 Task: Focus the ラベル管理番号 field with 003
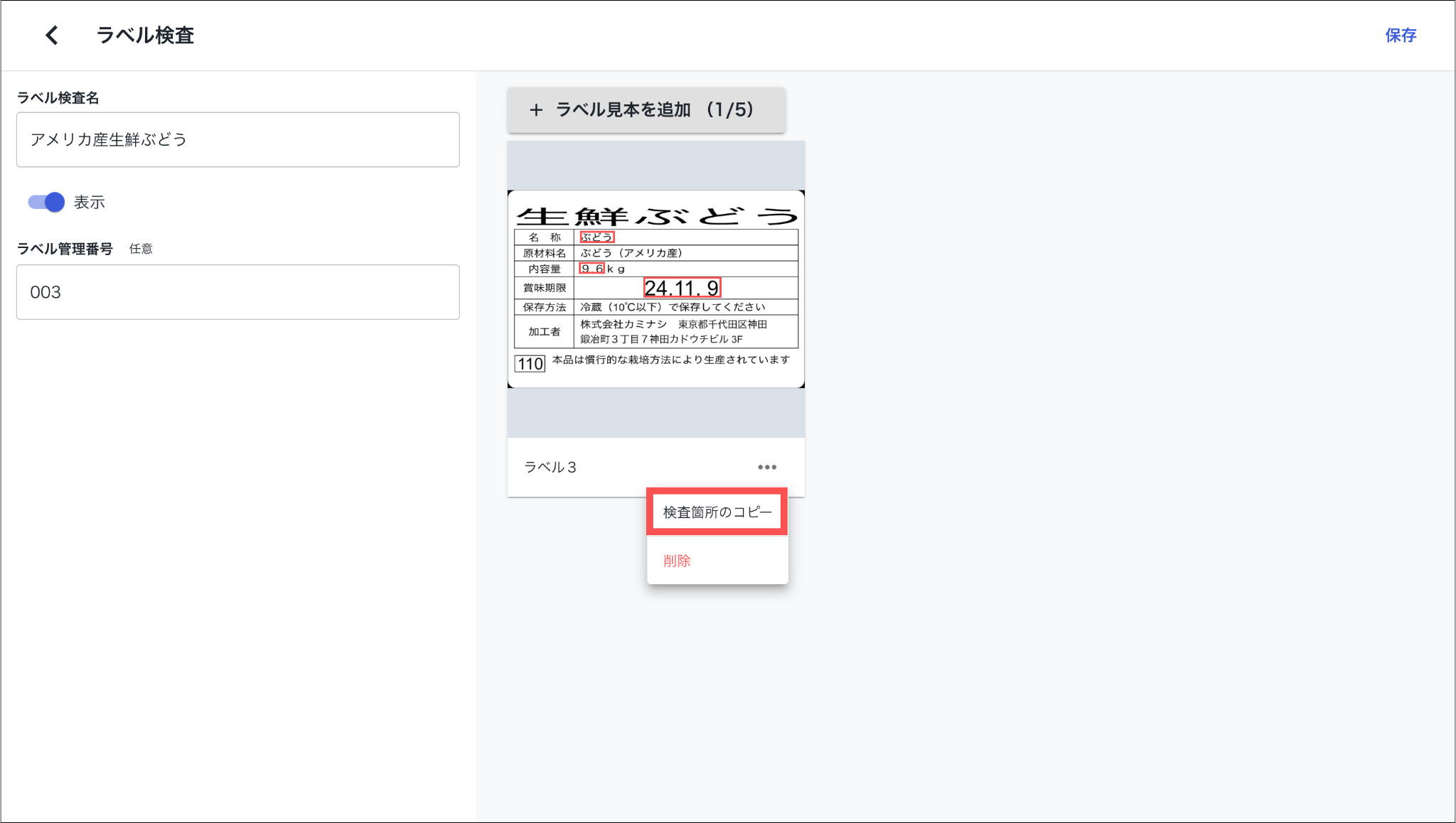click(x=237, y=292)
